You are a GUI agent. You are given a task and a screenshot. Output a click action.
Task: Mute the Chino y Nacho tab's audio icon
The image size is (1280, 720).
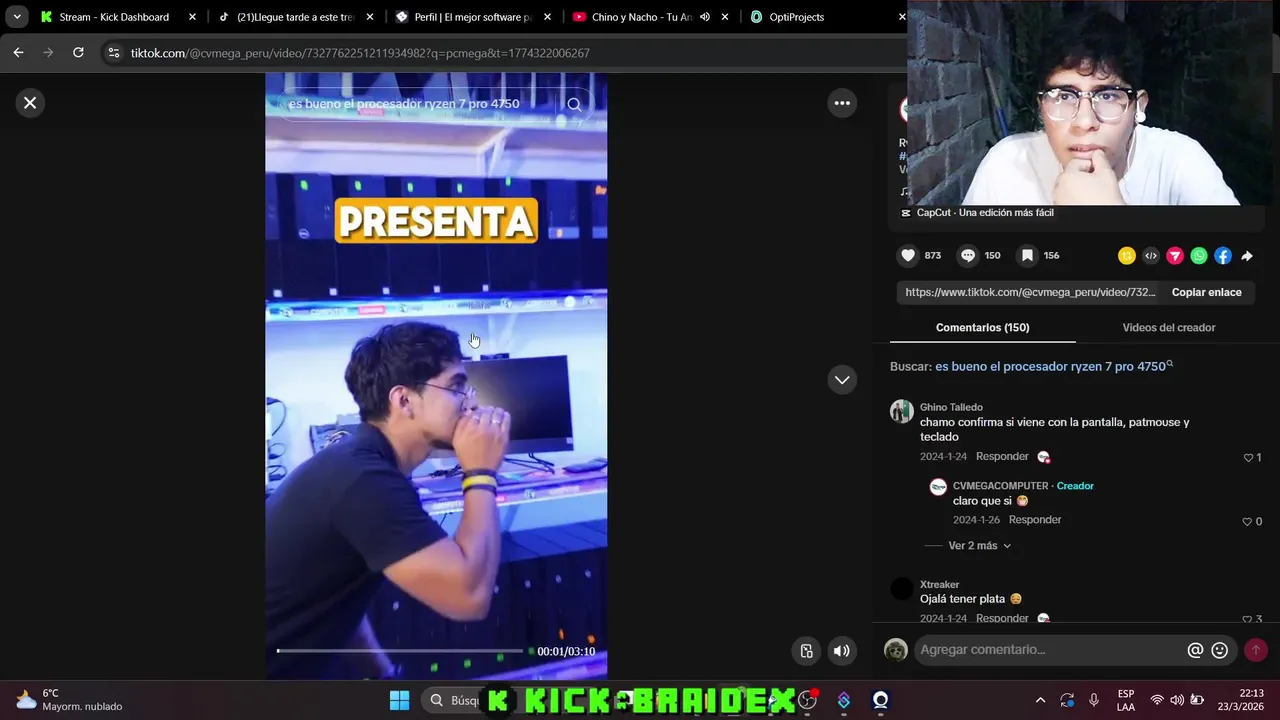click(705, 17)
